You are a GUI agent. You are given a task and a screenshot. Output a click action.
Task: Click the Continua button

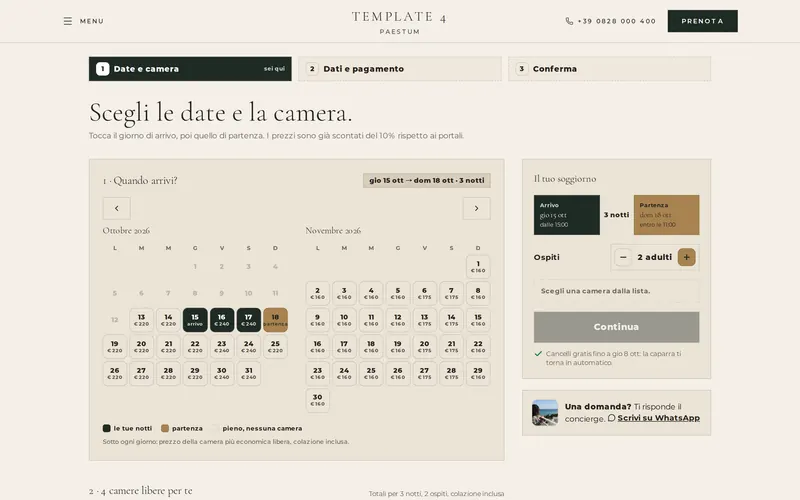click(616, 327)
